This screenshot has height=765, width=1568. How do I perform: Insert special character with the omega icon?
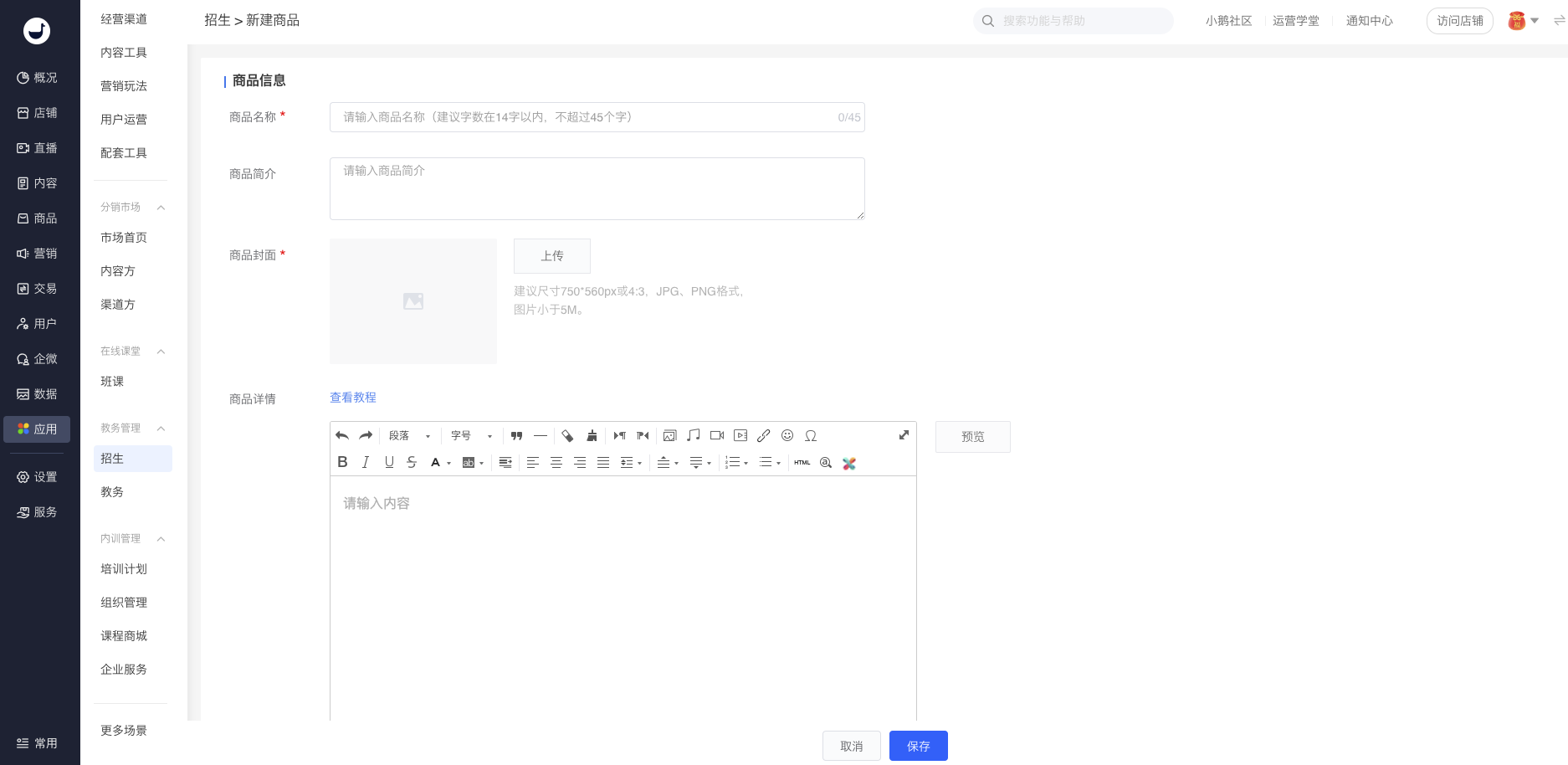tap(811, 435)
